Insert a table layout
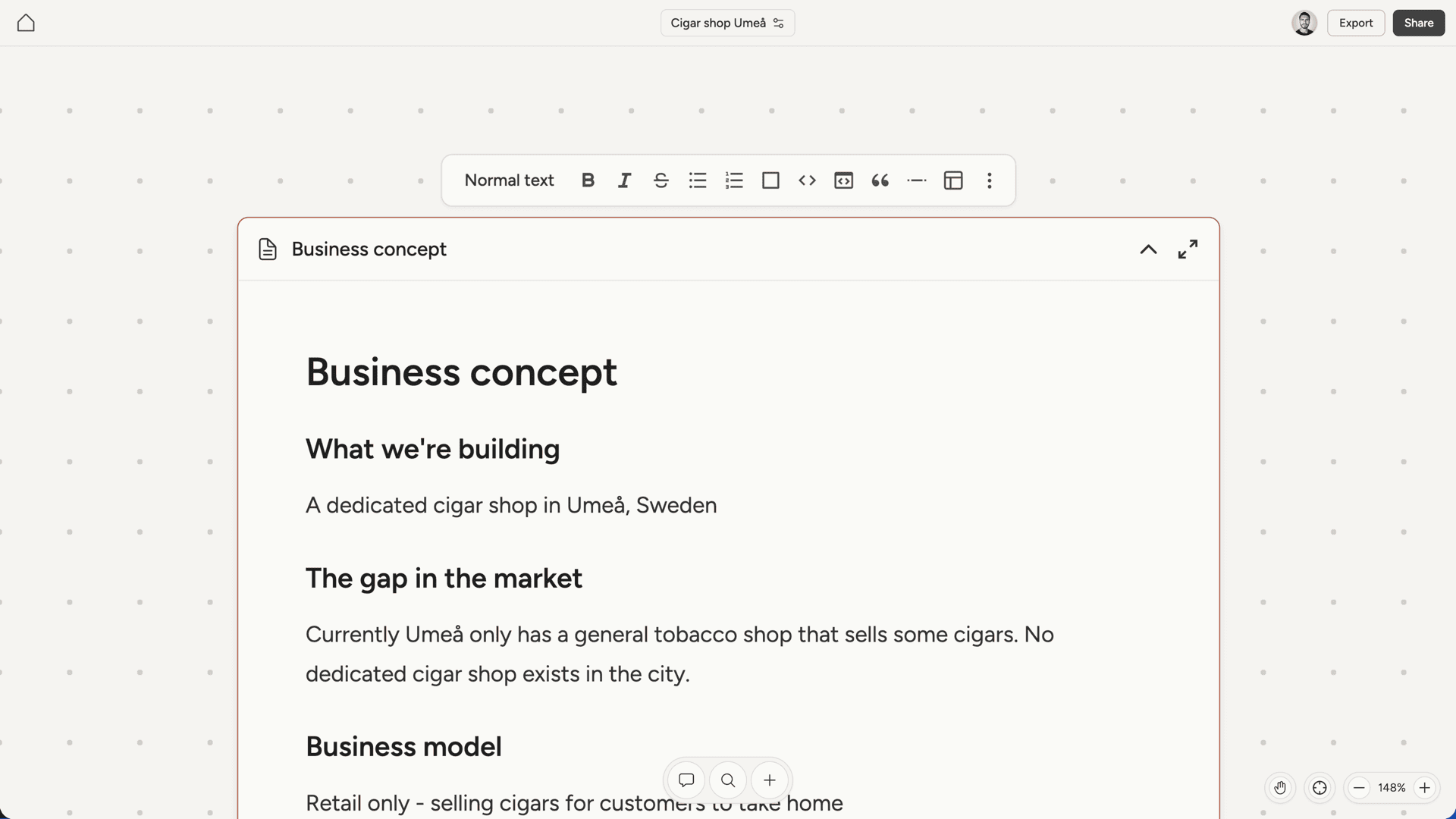This screenshot has height=819, width=1456. pyautogui.click(x=953, y=180)
